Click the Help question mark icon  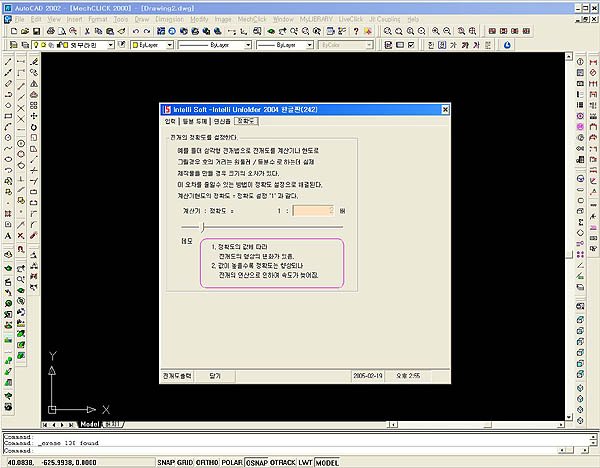[356, 31]
